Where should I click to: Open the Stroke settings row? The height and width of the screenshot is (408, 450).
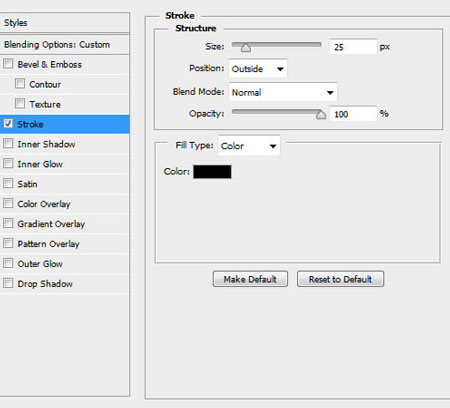(x=64, y=124)
